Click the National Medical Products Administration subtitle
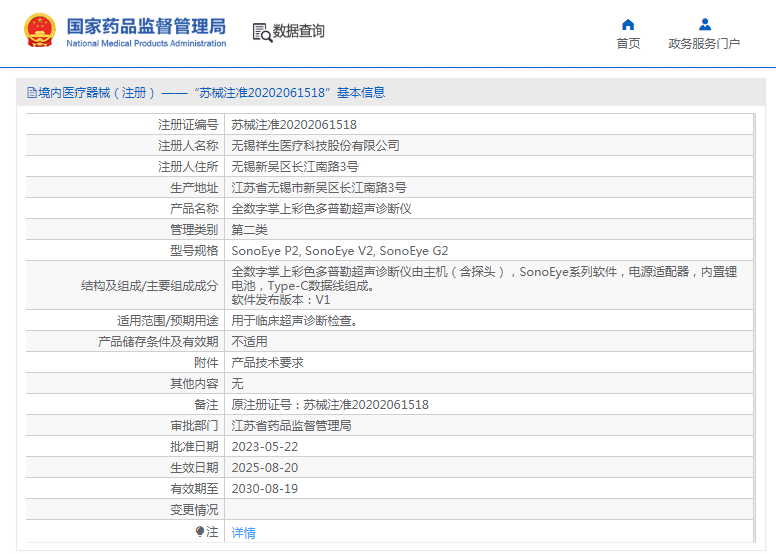This screenshot has height=554, width=776. coord(146,44)
